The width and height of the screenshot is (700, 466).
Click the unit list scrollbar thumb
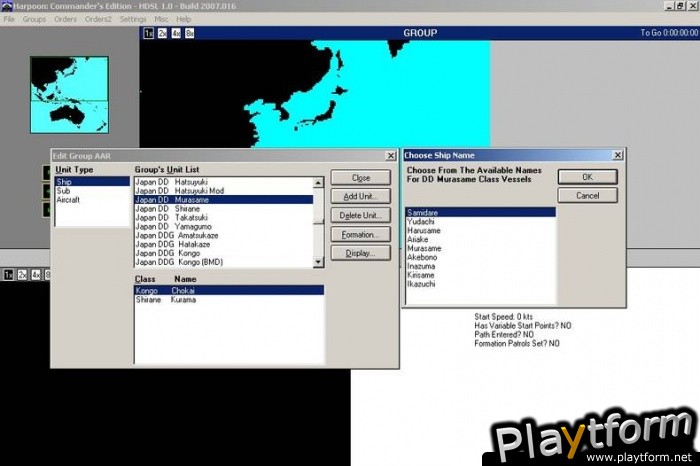pos(318,221)
